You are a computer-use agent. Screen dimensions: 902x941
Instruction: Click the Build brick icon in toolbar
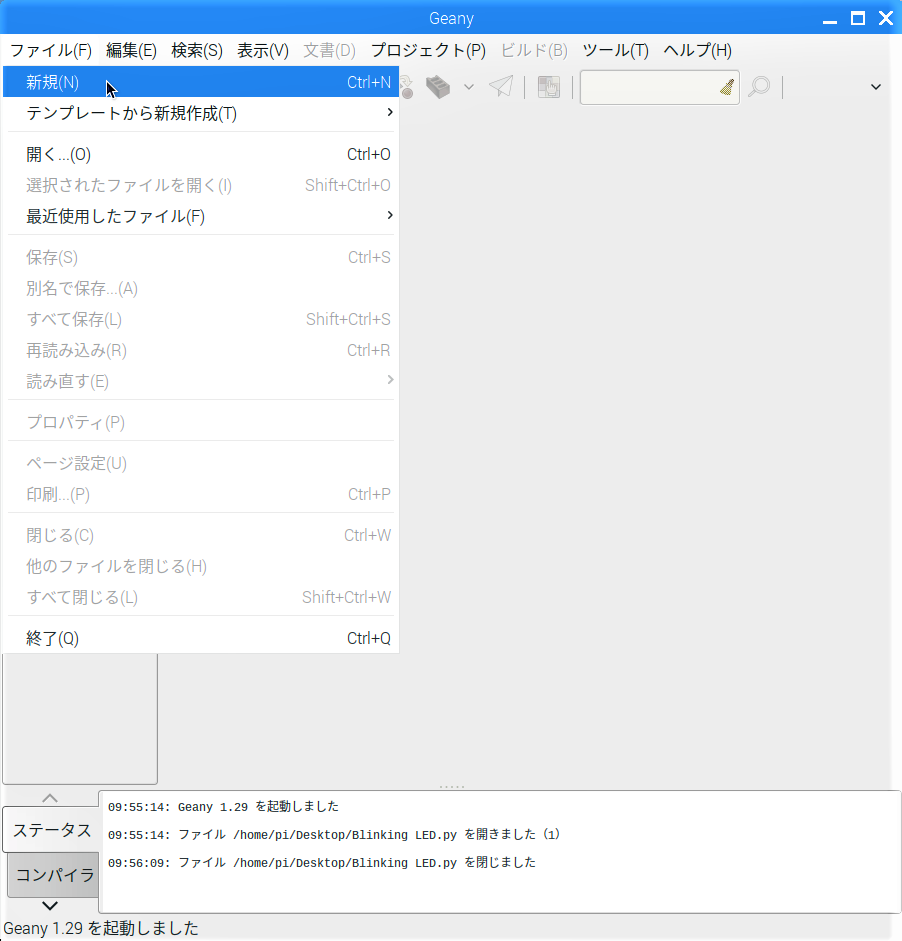(x=438, y=87)
